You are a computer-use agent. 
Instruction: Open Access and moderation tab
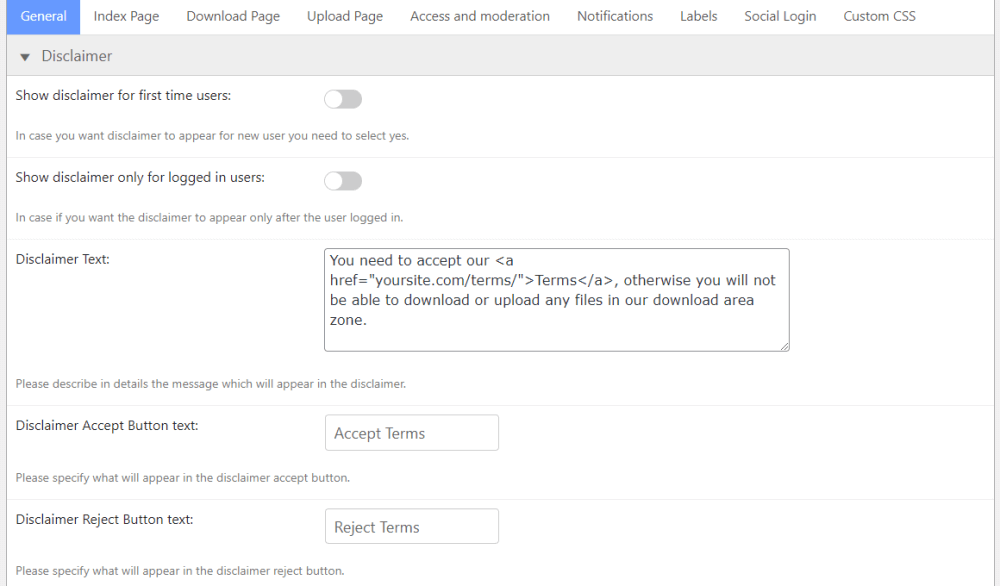point(480,16)
